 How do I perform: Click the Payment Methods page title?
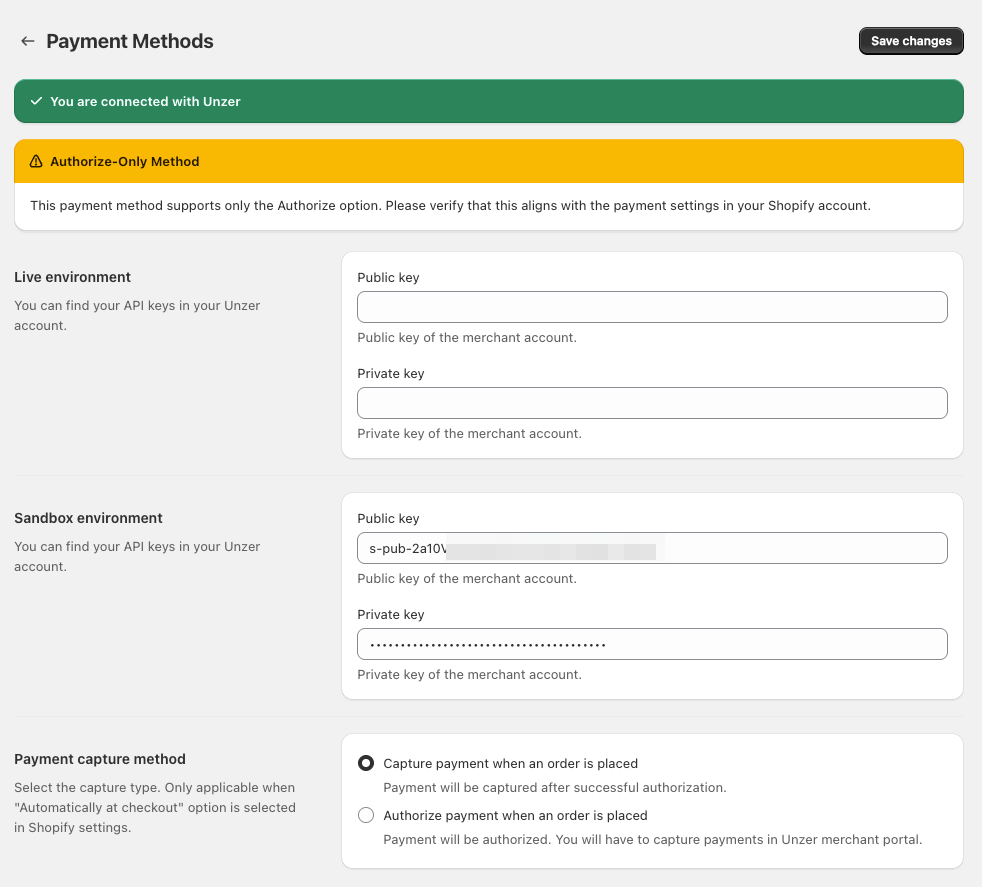pyautogui.click(x=130, y=41)
